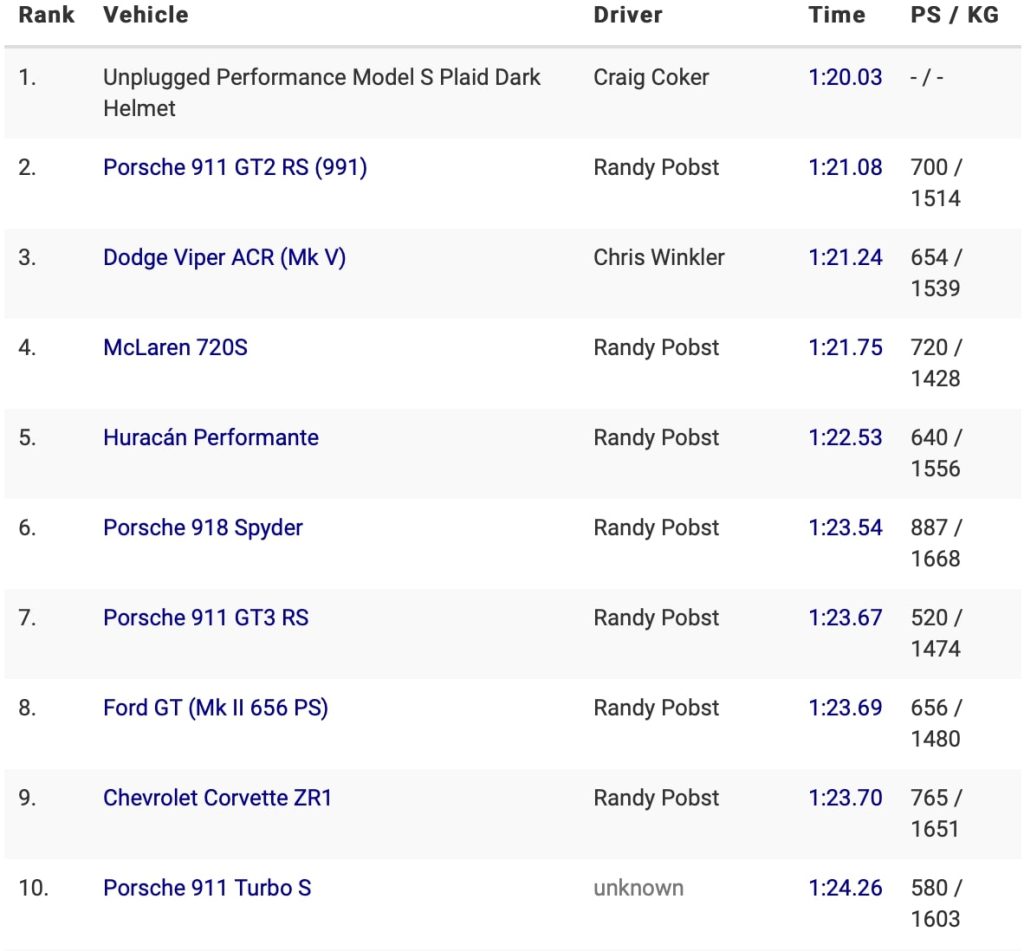Image resolution: width=1024 pixels, height=951 pixels.
Task: Click the 700 / 1514 power-weight value
Action: pyautogui.click(x=936, y=184)
